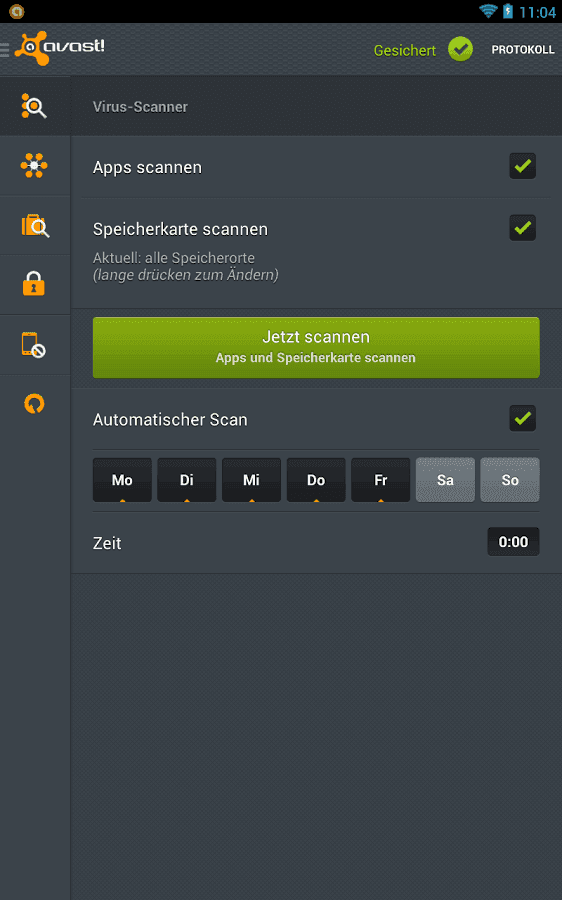The height and width of the screenshot is (900, 562).
Task: Expand the side menu via hamburger handle
Action: [x=5, y=50]
